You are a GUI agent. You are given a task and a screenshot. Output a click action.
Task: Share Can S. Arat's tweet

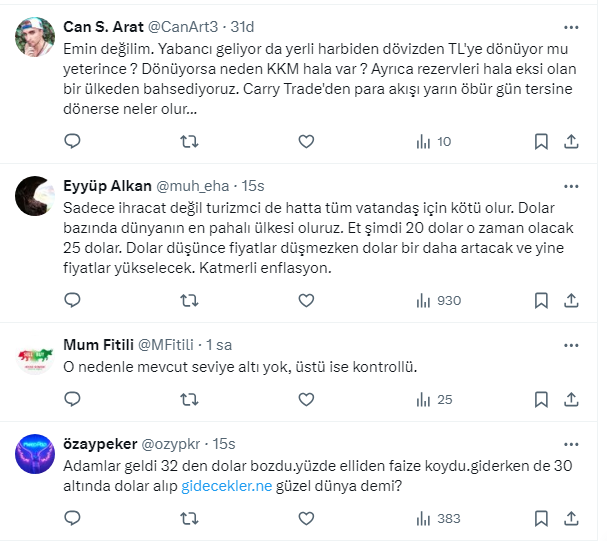571,141
